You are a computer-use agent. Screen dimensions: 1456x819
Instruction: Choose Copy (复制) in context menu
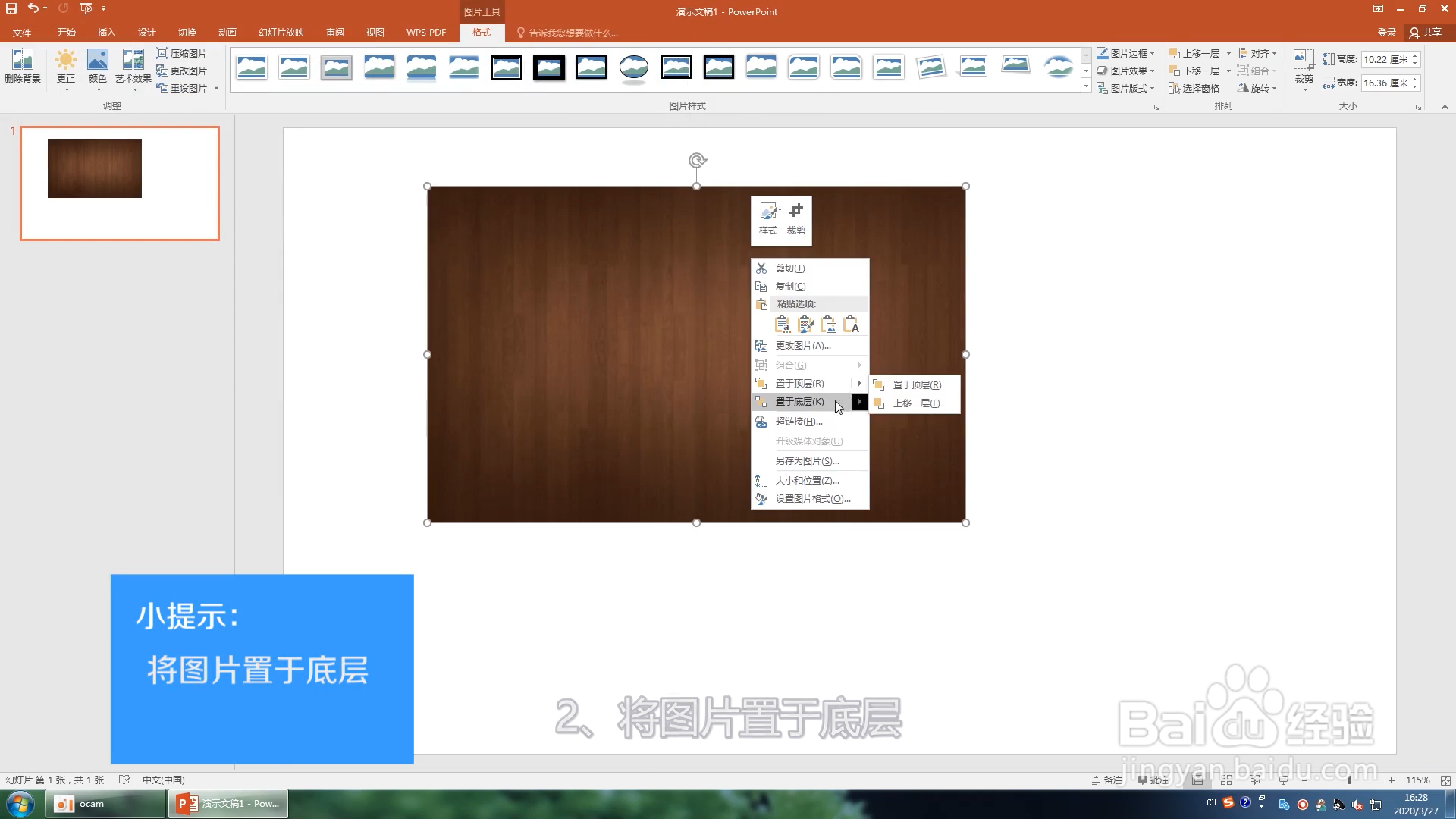click(810, 286)
